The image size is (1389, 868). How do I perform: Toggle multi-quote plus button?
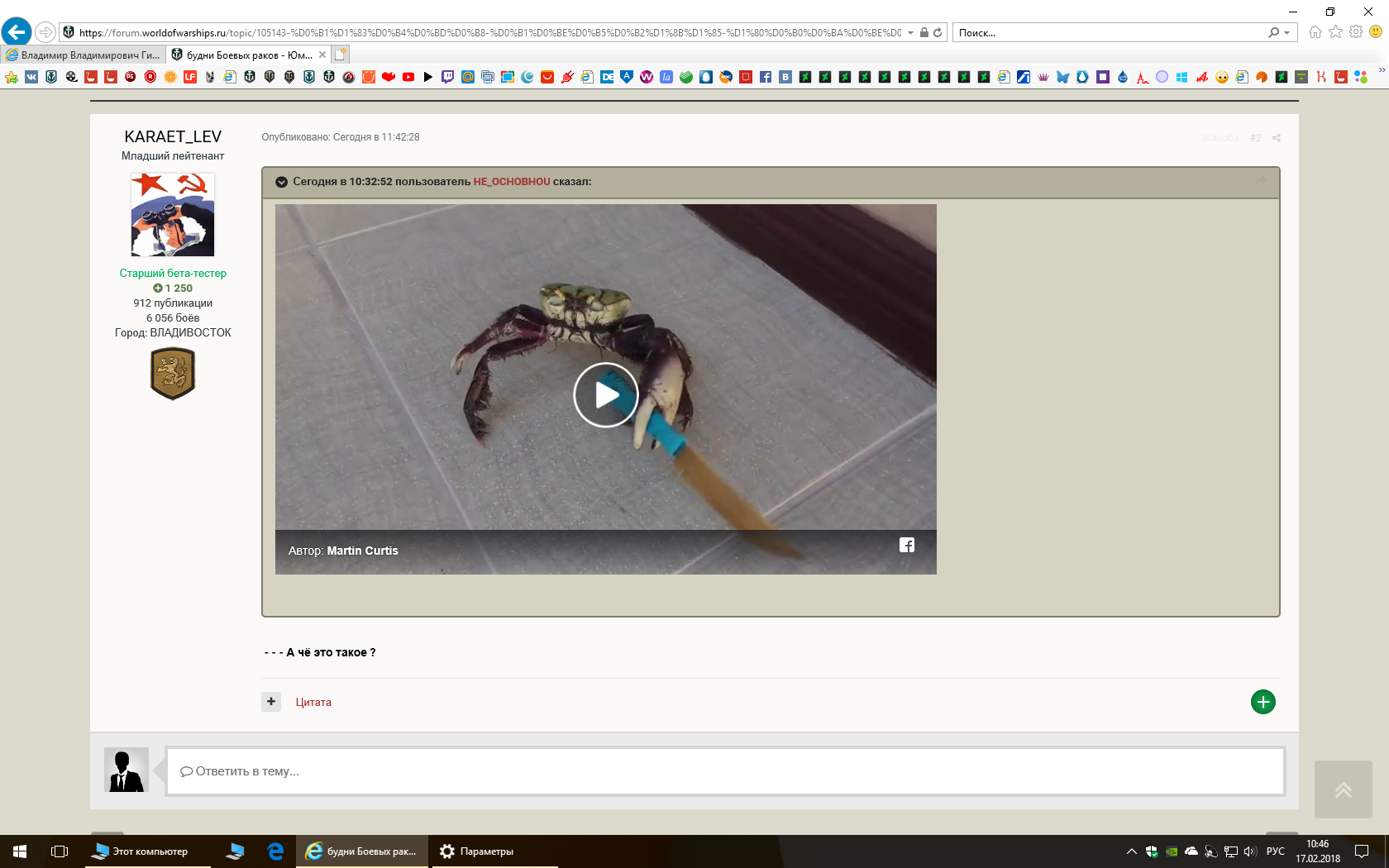[x=271, y=702]
